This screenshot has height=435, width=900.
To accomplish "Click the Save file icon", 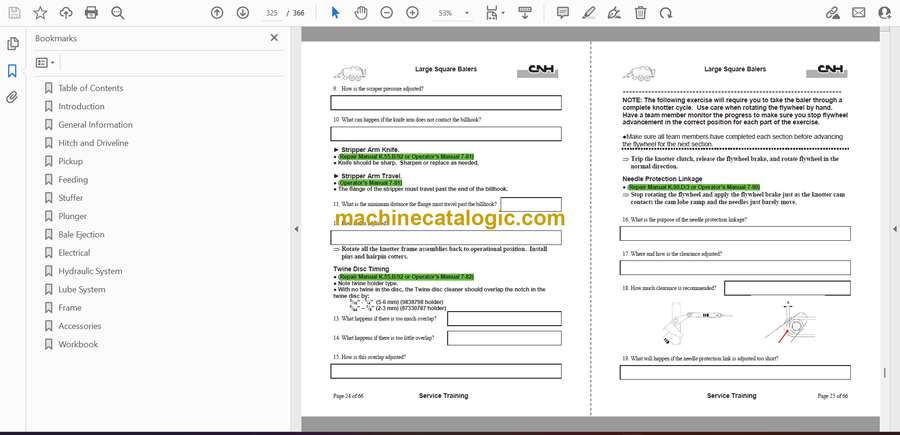I will click(x=14, y=13).
